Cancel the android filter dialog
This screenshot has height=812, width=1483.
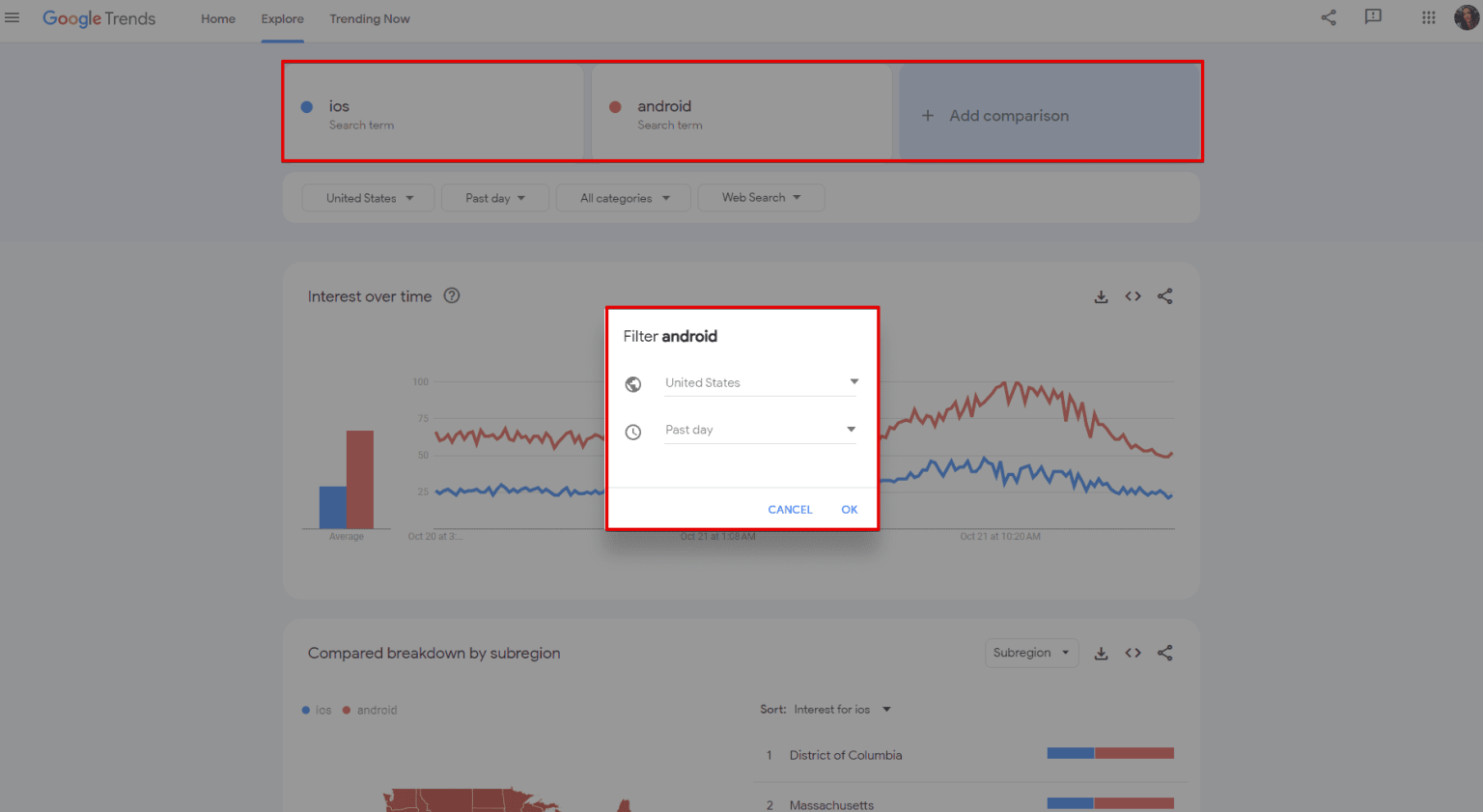790,509
